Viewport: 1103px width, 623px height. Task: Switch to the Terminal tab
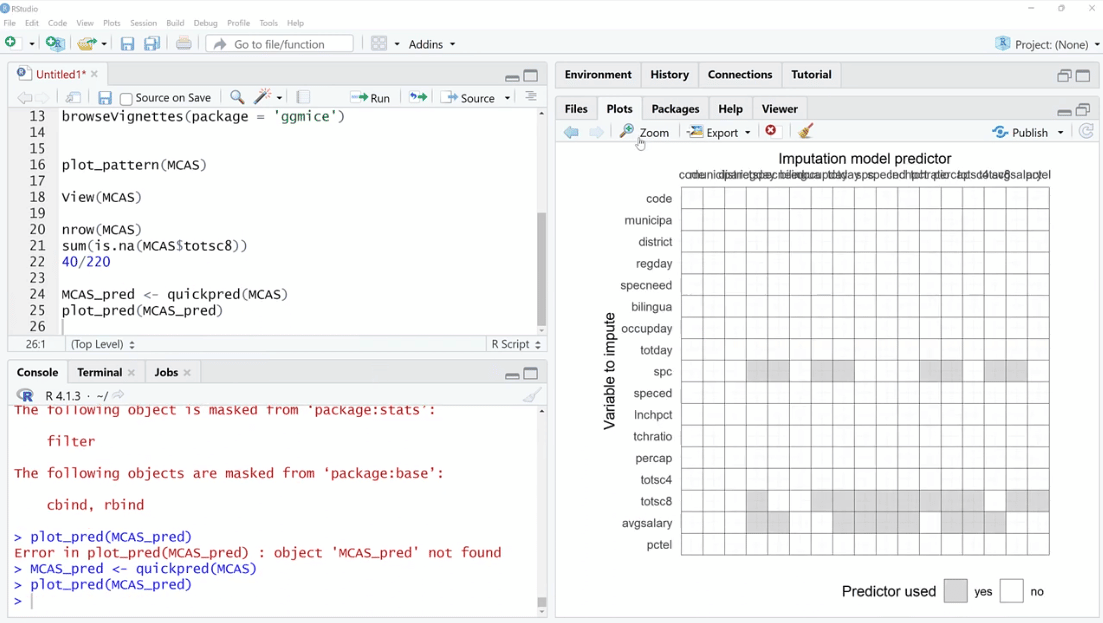coord(99,373)
